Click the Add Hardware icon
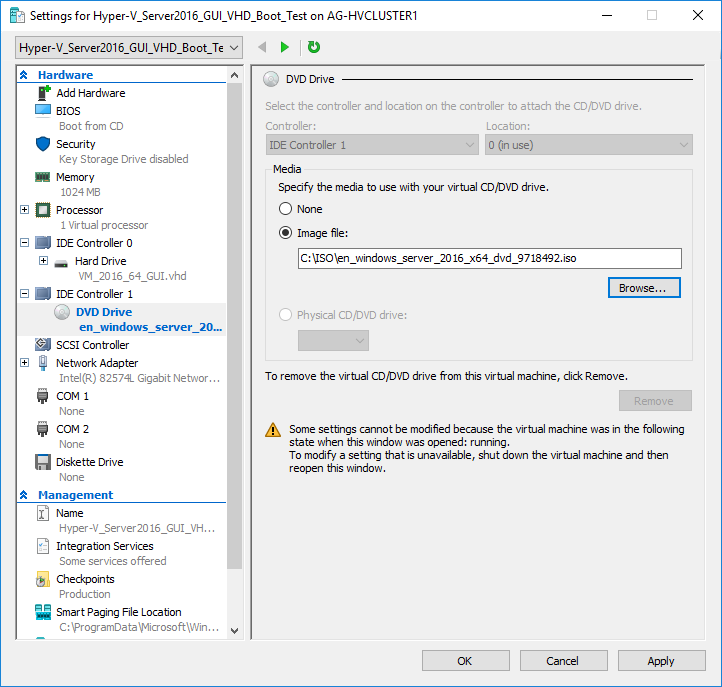Screen dimensions: 722x687 pos(44,93)
